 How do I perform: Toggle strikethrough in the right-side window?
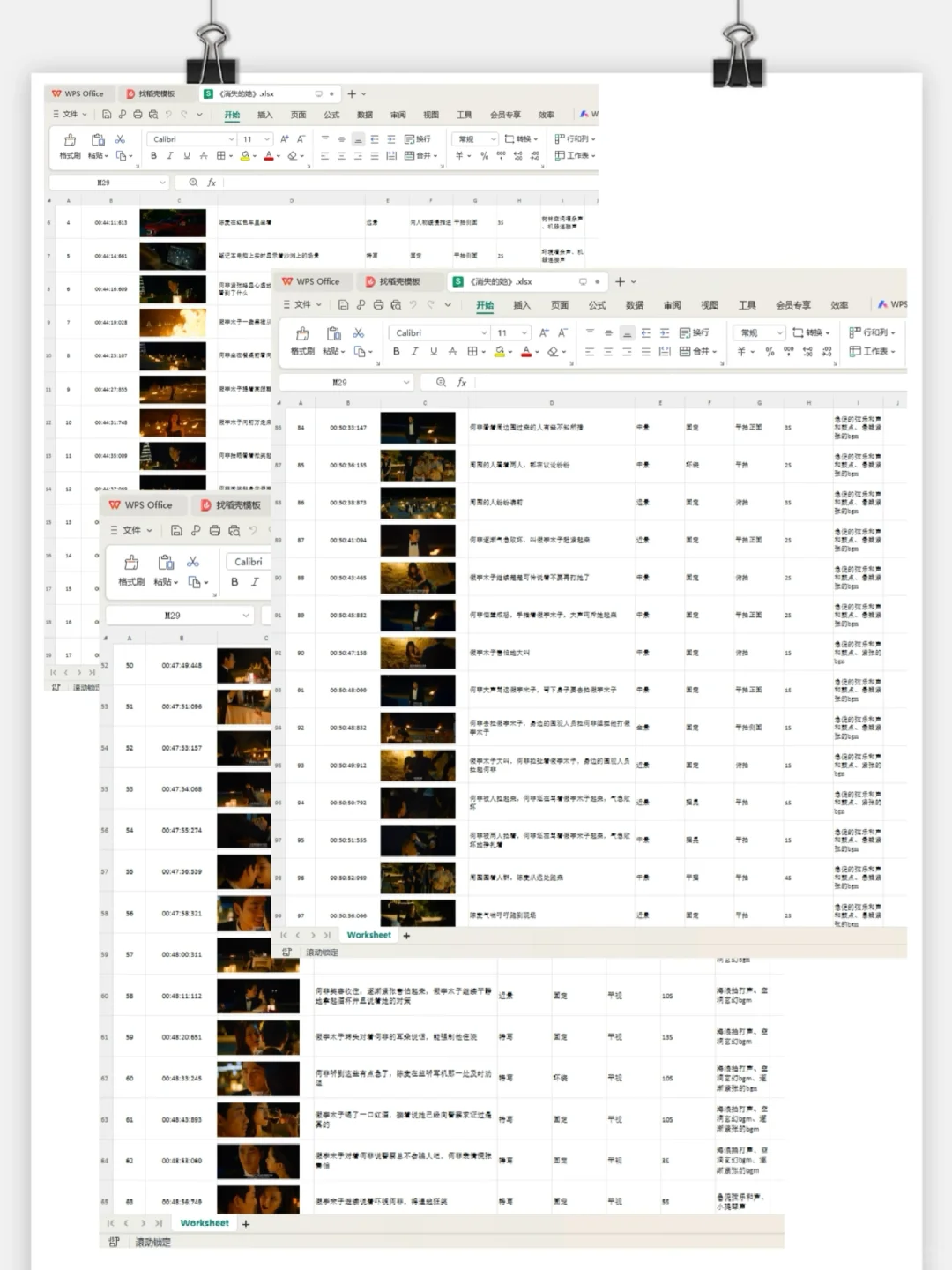(452, 351)
